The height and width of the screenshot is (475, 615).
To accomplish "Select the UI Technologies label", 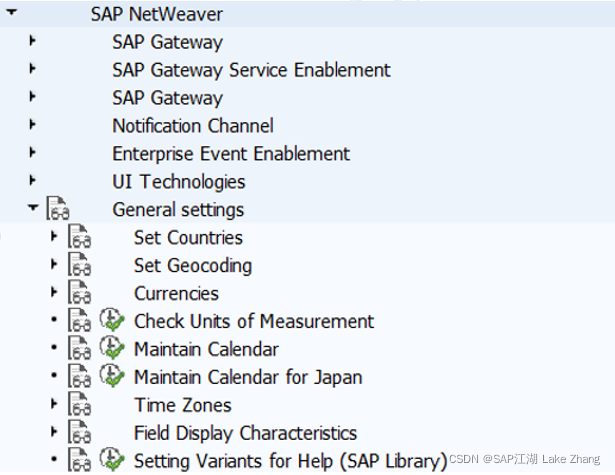I will click(x=179, y=182).
